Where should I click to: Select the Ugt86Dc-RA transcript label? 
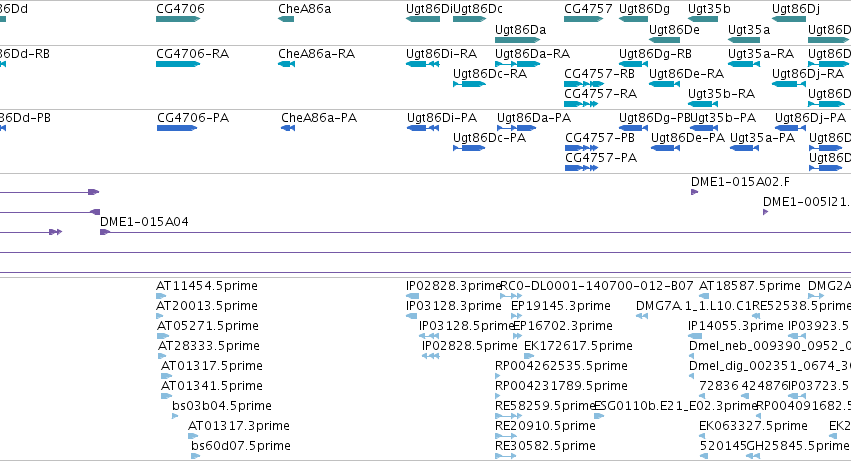tap(490, 73)
